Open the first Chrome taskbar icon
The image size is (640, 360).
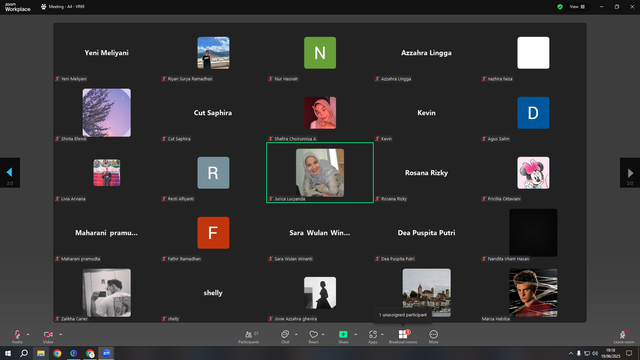coord(57,353)
